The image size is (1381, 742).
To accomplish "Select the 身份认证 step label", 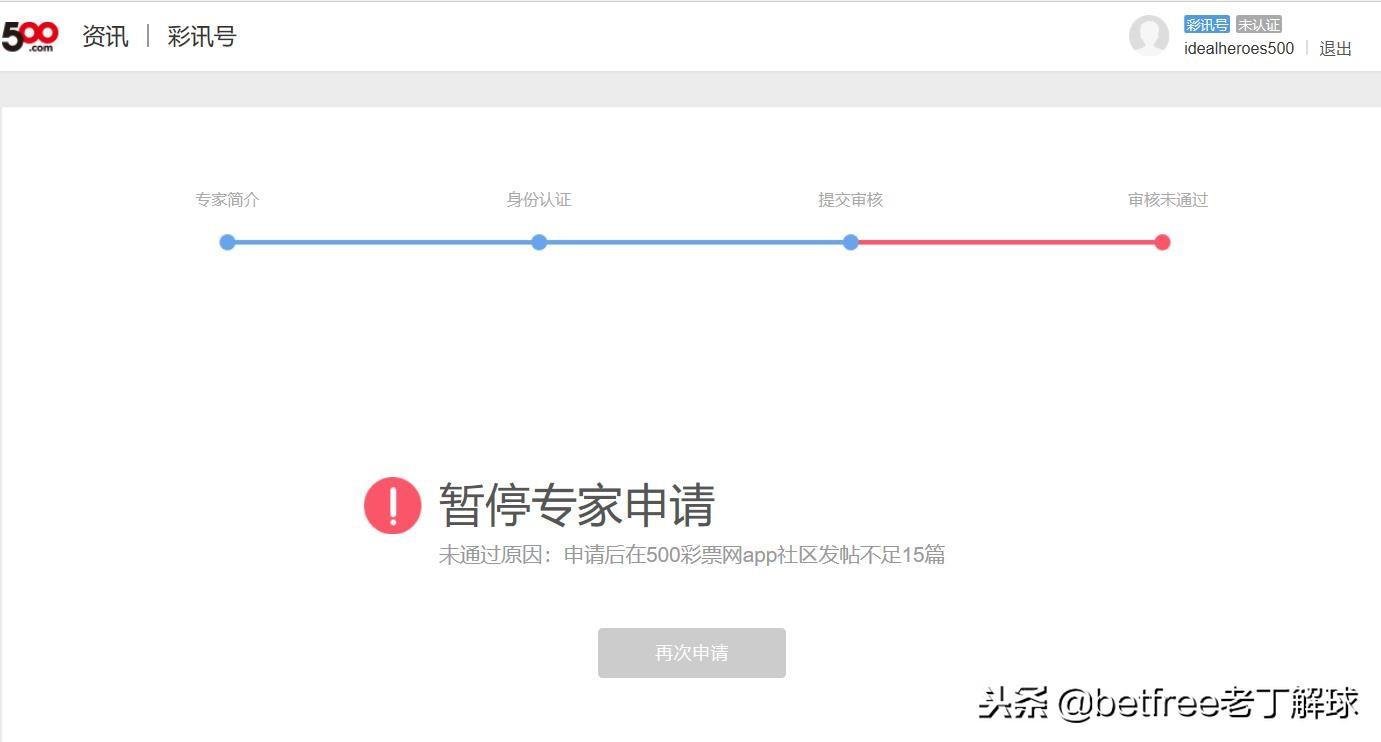I will pyautogui.click(x=539, y=200).
